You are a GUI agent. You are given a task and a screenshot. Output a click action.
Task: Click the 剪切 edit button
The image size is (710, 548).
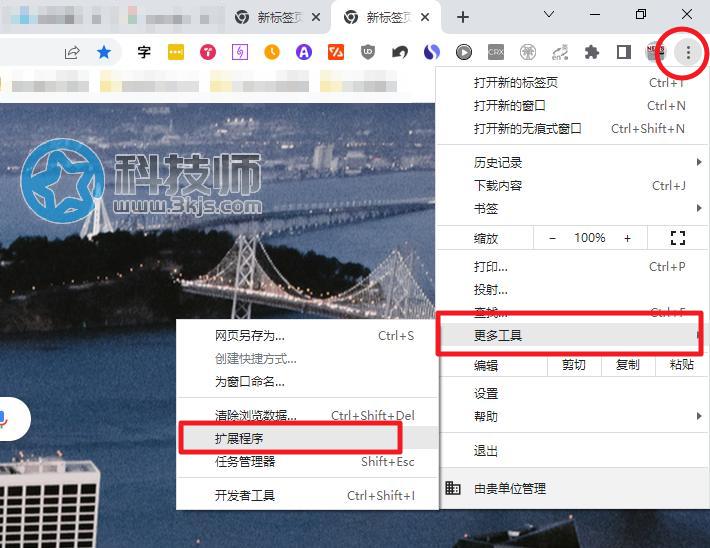tap(574, 365)
